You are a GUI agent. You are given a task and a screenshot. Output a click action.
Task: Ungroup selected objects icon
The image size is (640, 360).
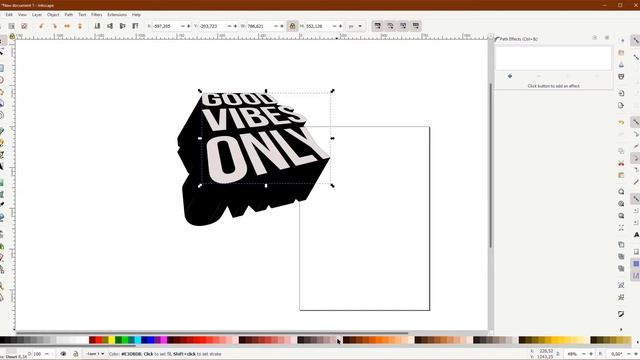(x=621, y=298)
